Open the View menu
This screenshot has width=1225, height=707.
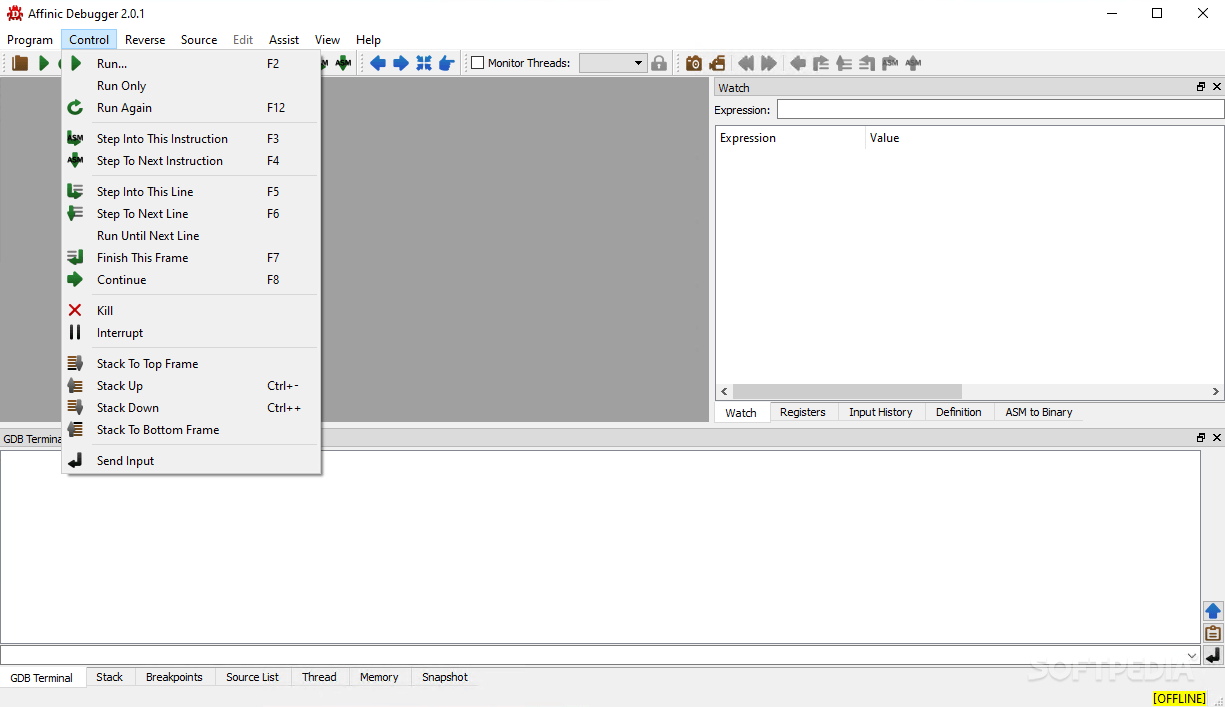coord(328,40)
